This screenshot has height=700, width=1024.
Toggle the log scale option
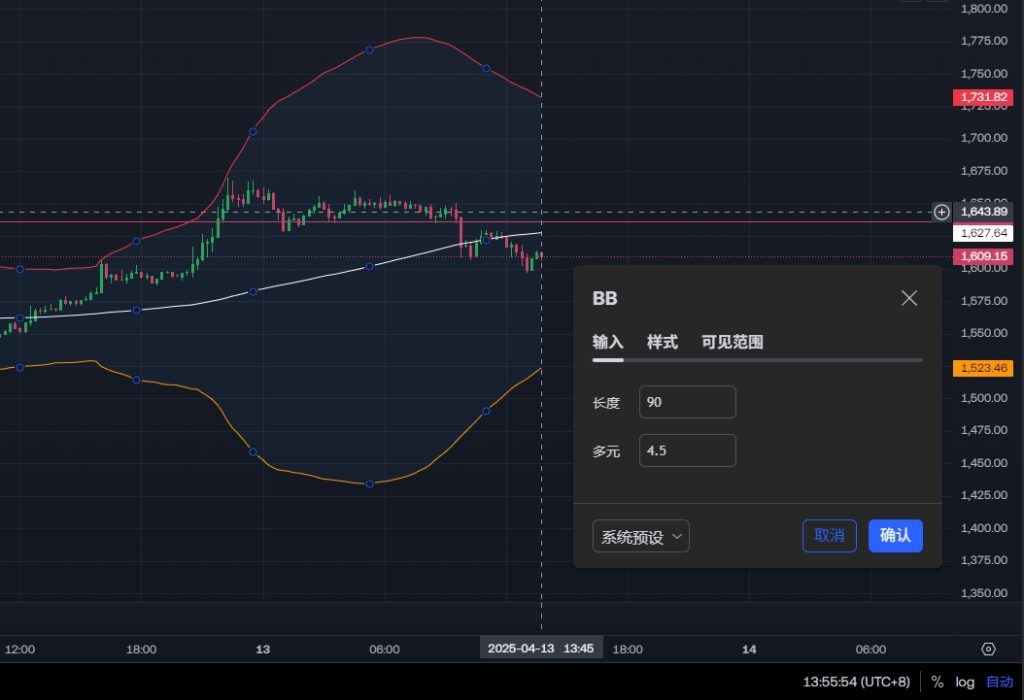pyautogui.click(x=964, y=682)
